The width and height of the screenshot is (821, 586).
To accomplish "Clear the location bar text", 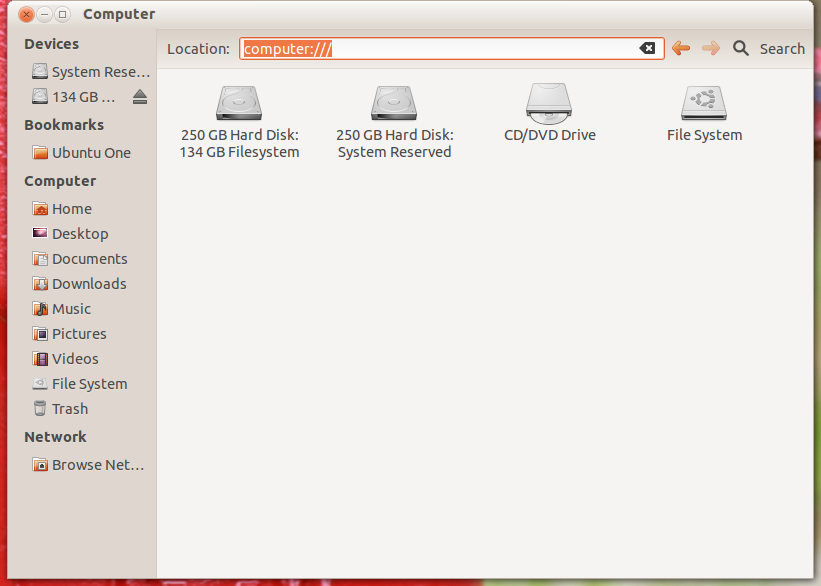I will [648, 49].
